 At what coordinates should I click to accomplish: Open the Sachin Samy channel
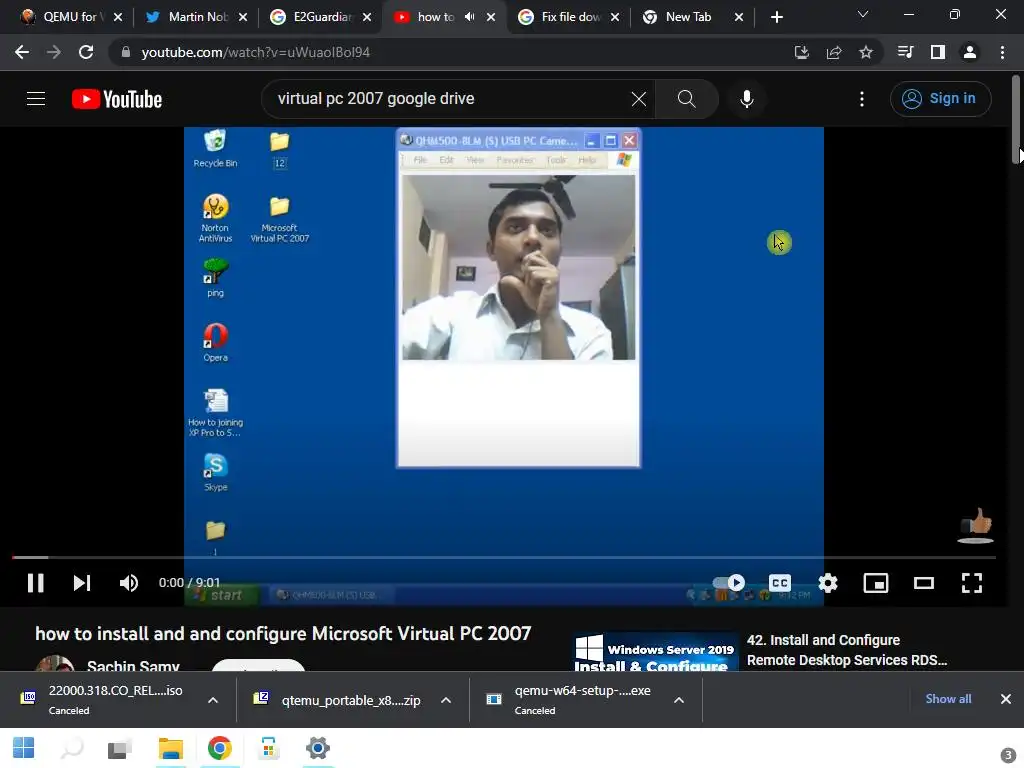(x=133, y=665)
